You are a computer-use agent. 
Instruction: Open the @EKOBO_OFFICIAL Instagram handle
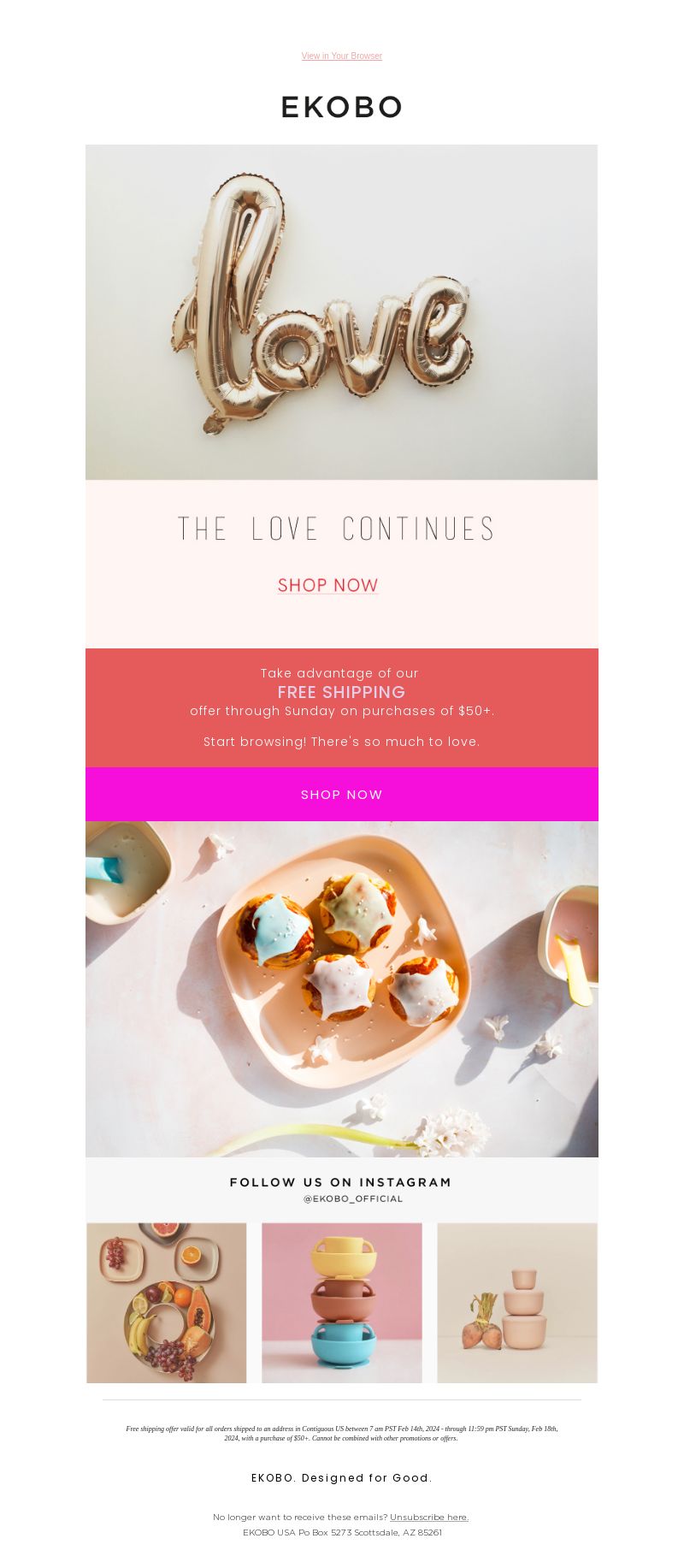point(353,1199)
